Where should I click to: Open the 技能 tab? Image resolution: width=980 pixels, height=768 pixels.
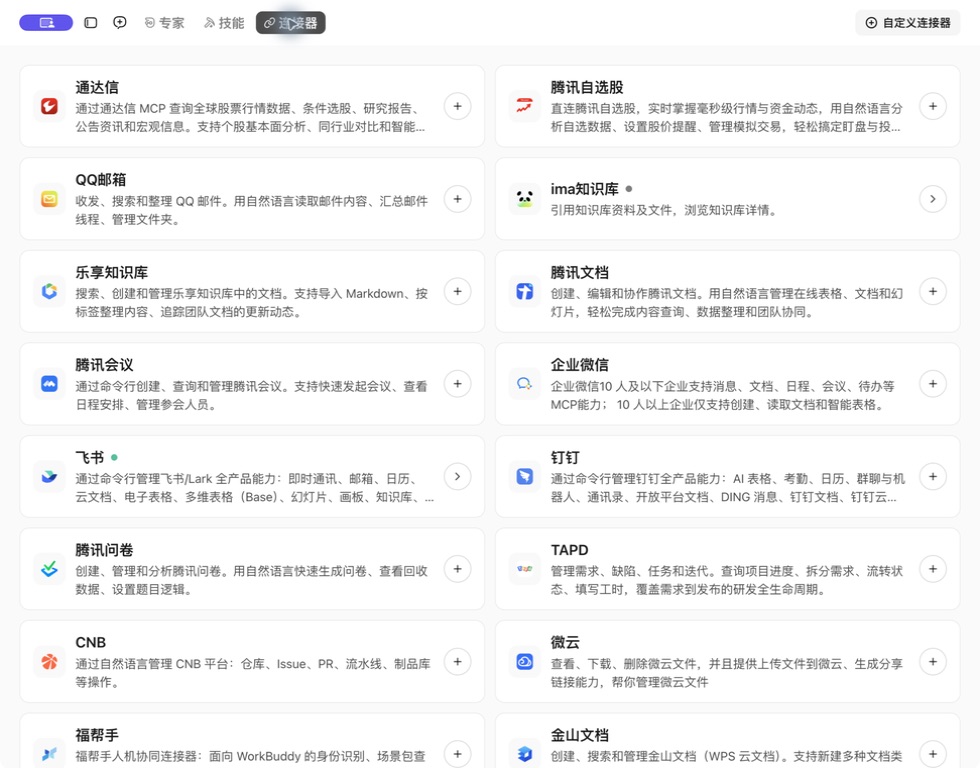point(224,23)
